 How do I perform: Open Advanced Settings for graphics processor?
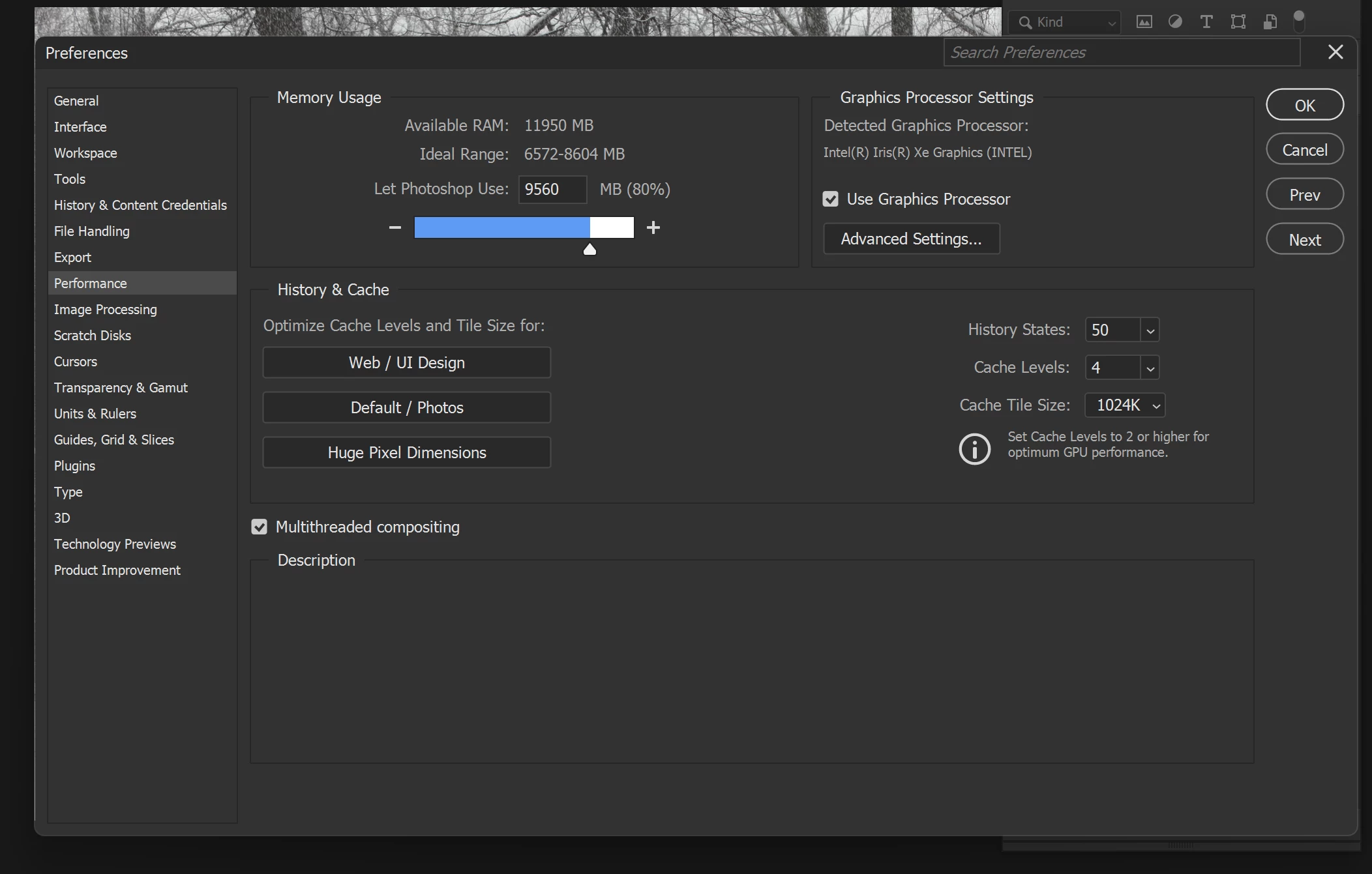pyautogui.click(x=911, y=239)
